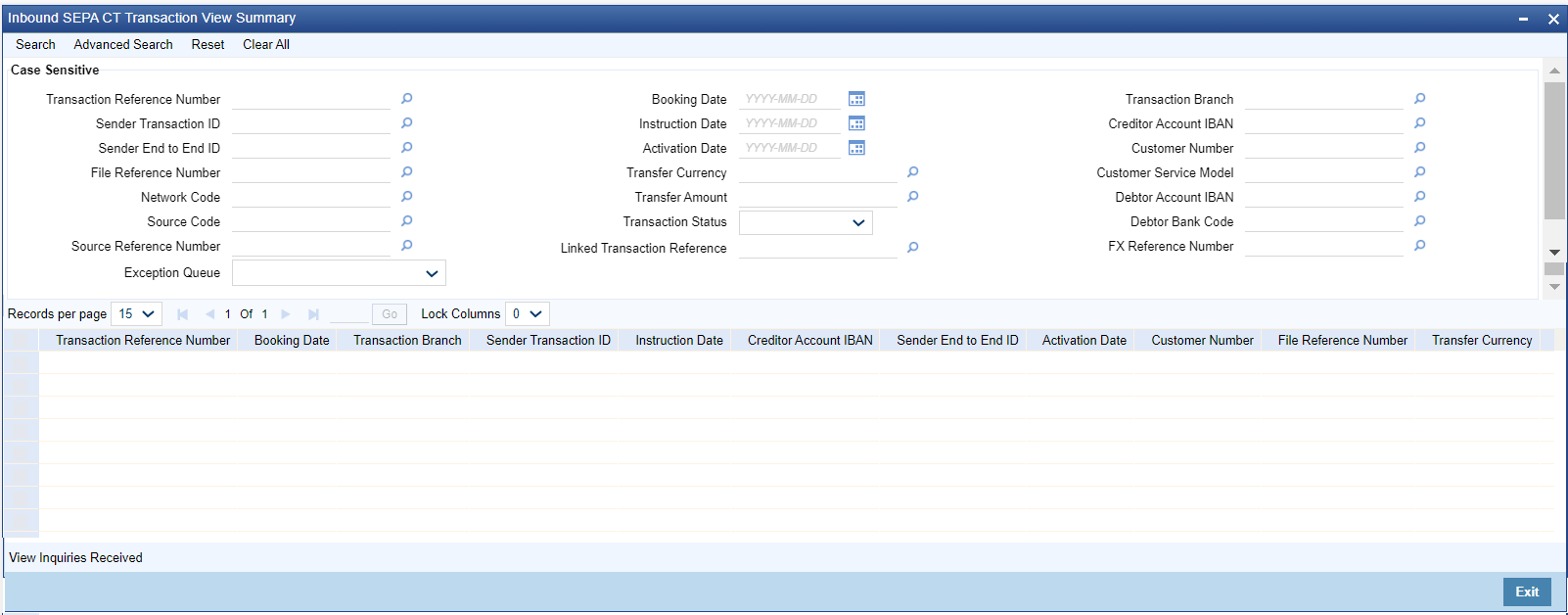Click File Reference Number column header
Screen dimensions: 1568x615
[x=1343, y=341]
